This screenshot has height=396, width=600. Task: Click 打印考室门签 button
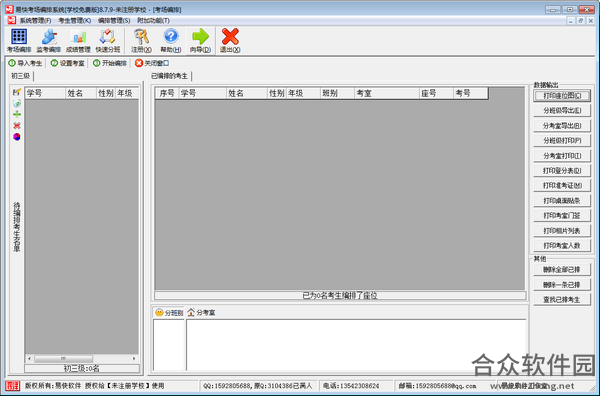tap(562, 215)
